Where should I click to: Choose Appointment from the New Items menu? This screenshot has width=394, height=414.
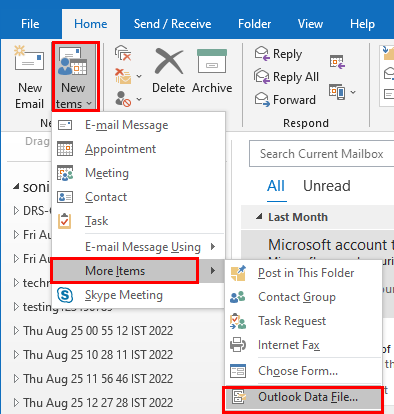click(x=138, y=149)
